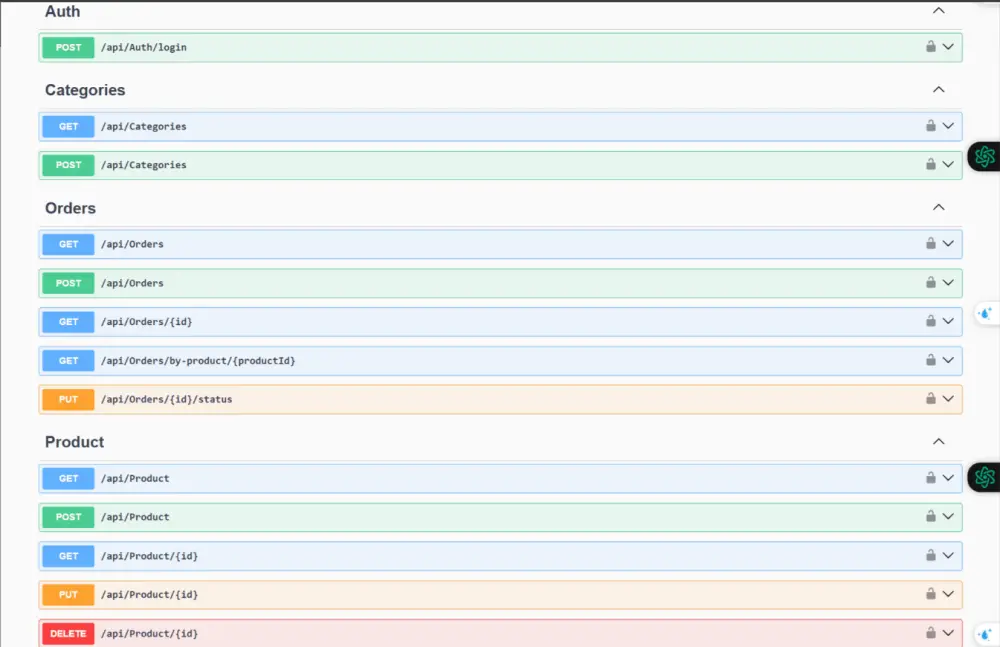Expand the GET /api/Orders endpoint arrow
This screenshot has height=647, width=1000.
948,243
